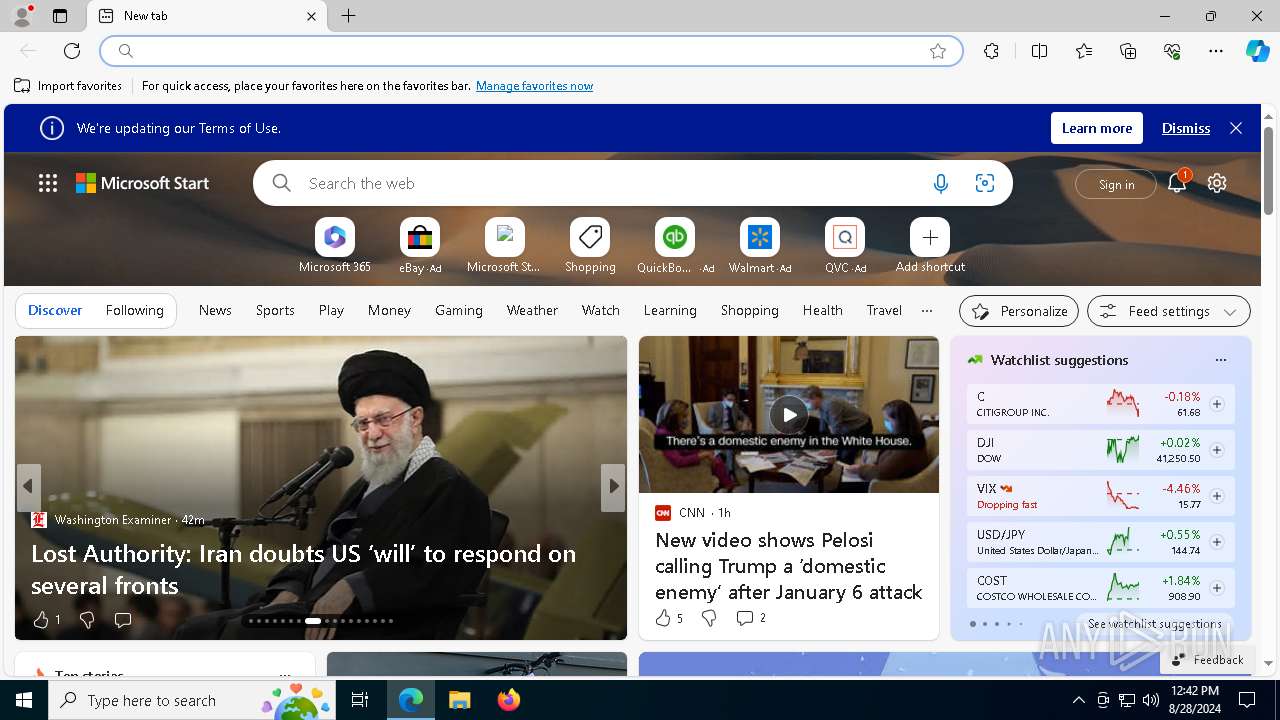This screenshot has width=1280, height=720.
Task: Toggle split screen view icon
Action: click(1039, 51)
